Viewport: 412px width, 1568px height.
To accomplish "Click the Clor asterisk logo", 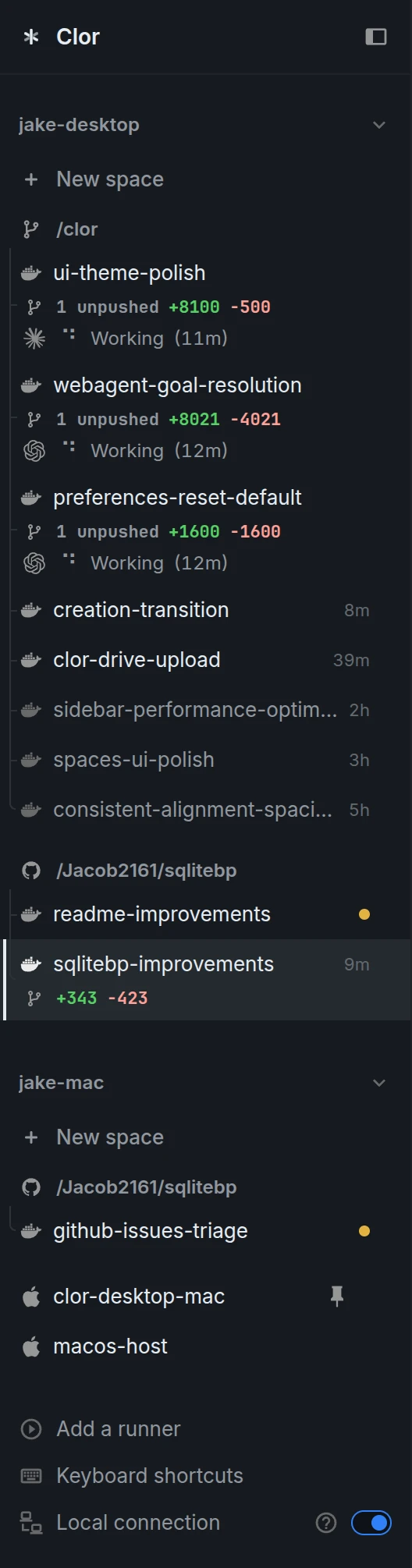I will coord(31,37).
